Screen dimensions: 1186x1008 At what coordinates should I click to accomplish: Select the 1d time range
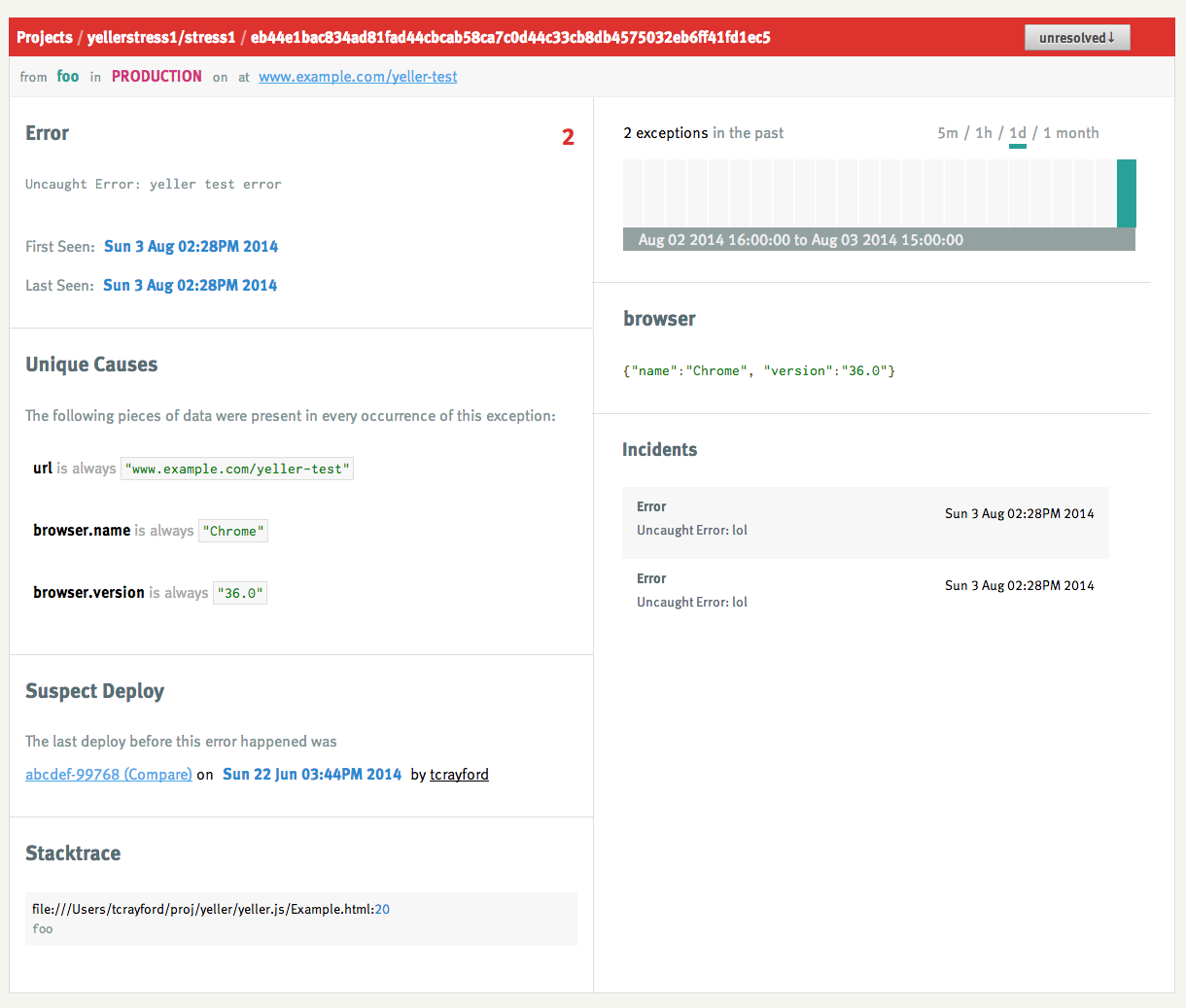coord(1017,133)
